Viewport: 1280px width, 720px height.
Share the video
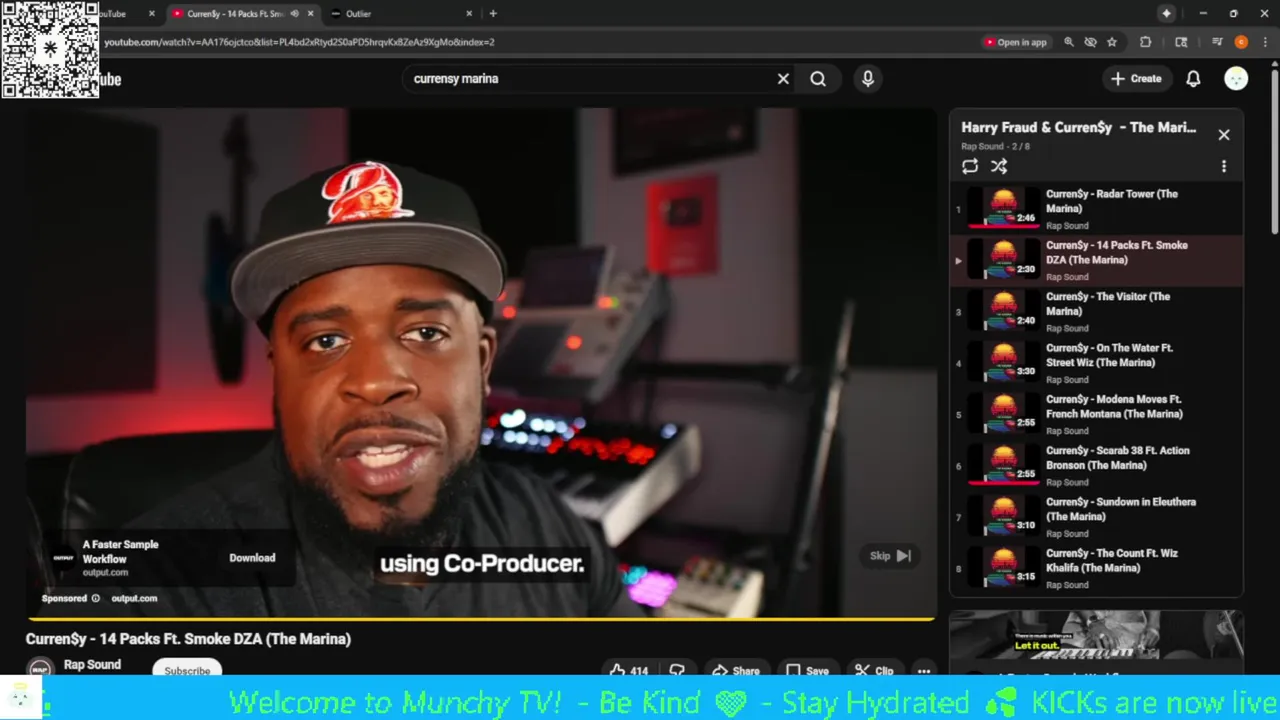[x=736, y=671]
